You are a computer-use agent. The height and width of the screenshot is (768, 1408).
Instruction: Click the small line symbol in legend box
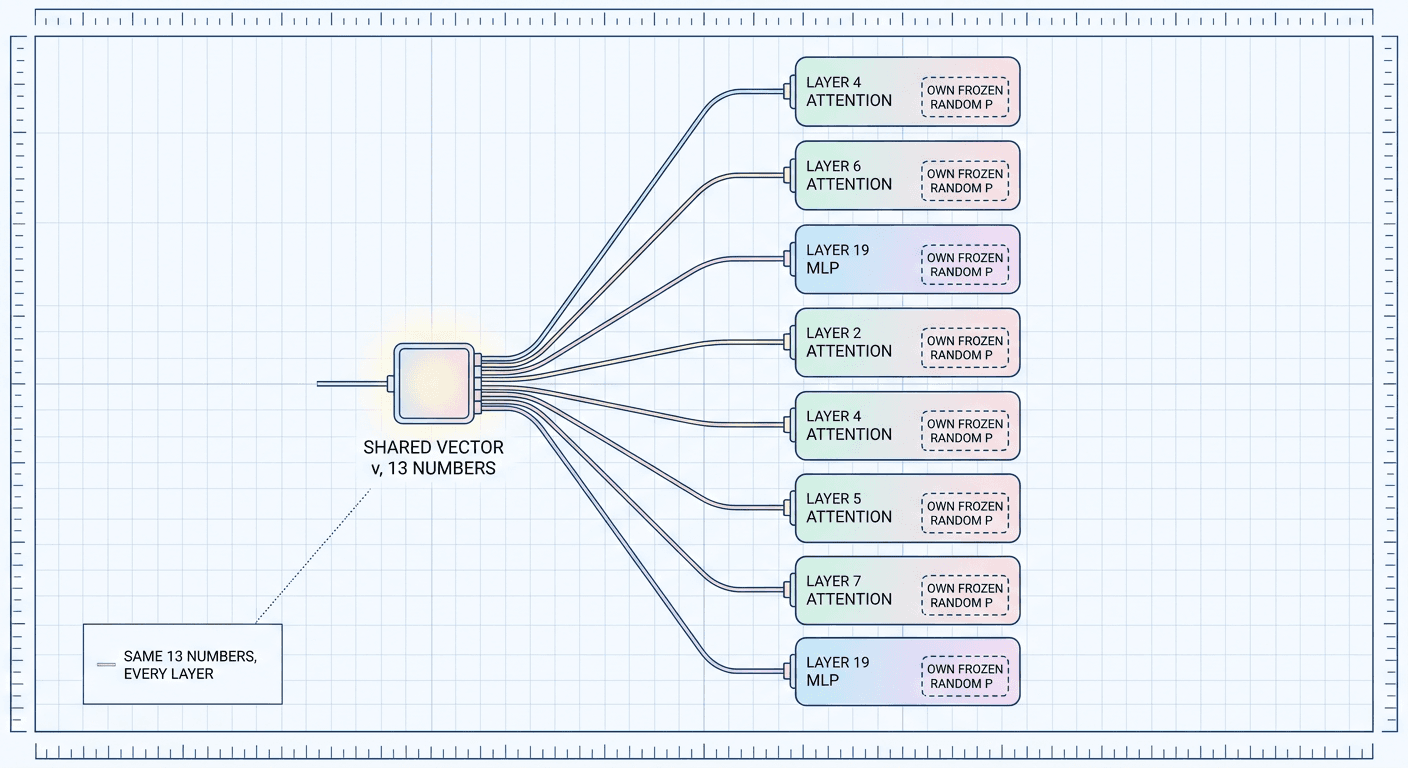point(107,664)
